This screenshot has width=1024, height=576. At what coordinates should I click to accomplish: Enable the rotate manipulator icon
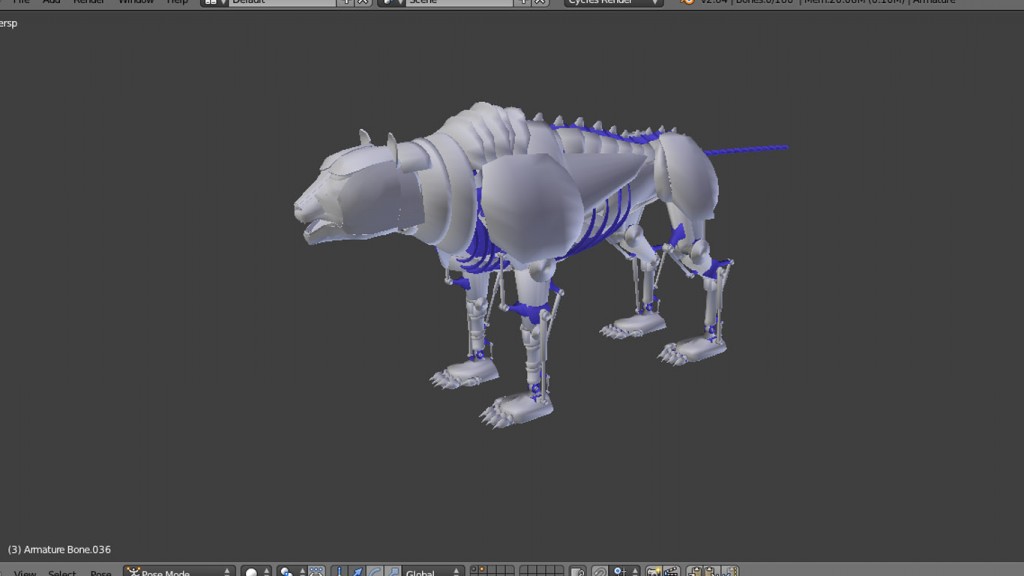(377, 570)
